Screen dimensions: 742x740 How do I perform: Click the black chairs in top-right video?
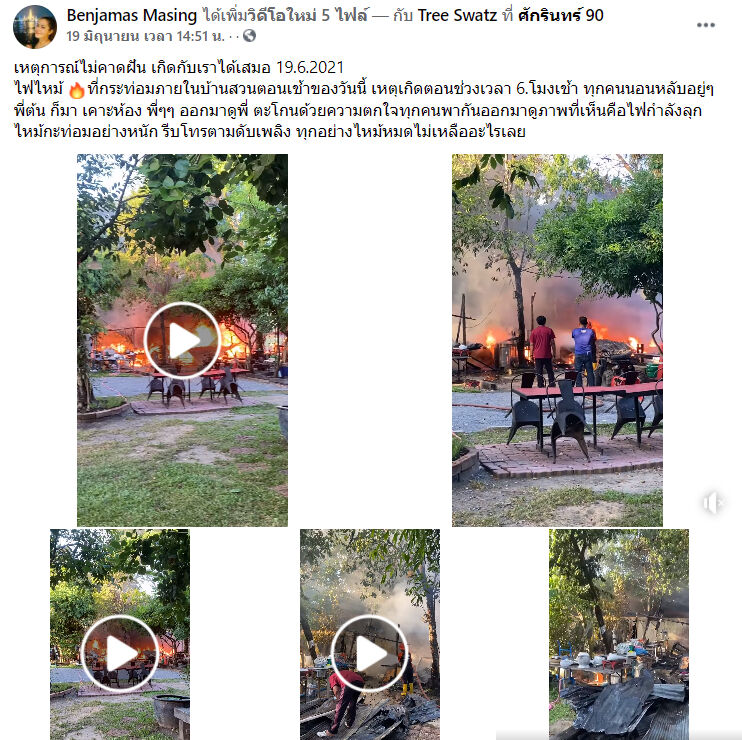point(570,420)
